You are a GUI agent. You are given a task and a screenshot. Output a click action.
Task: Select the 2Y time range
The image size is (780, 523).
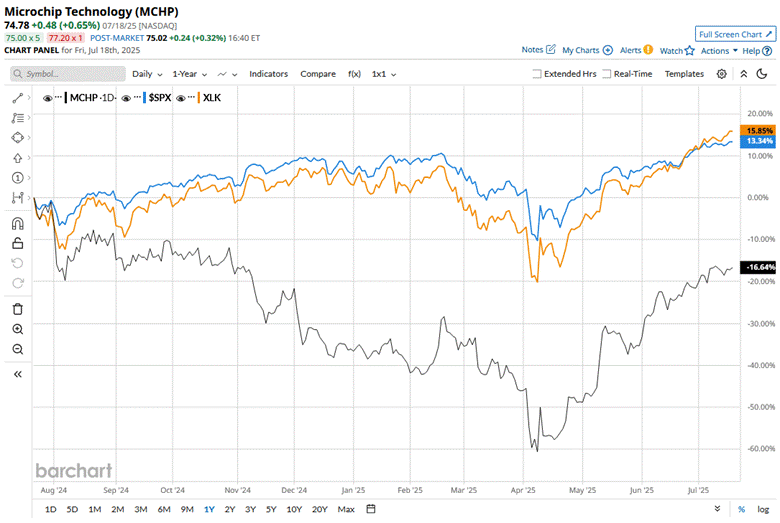(x=229, y=509)
